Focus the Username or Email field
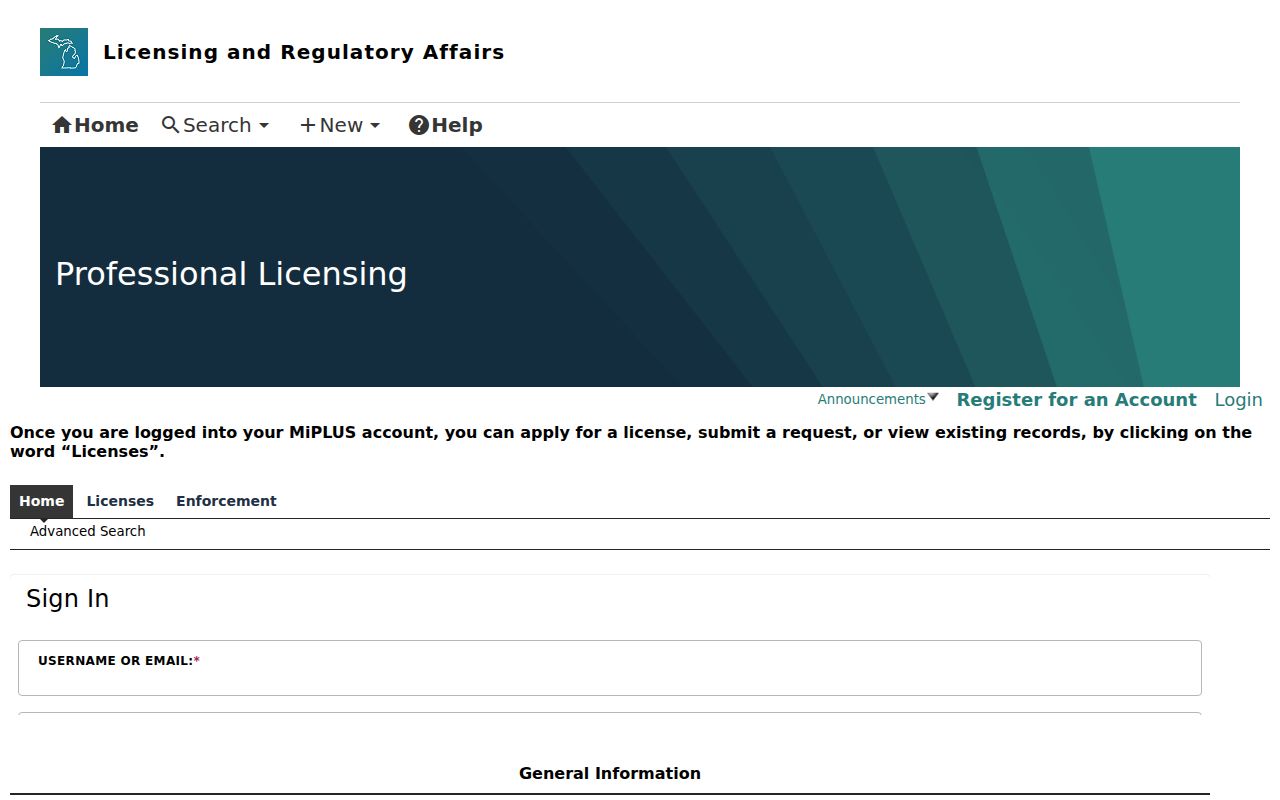 pos(610,668)
